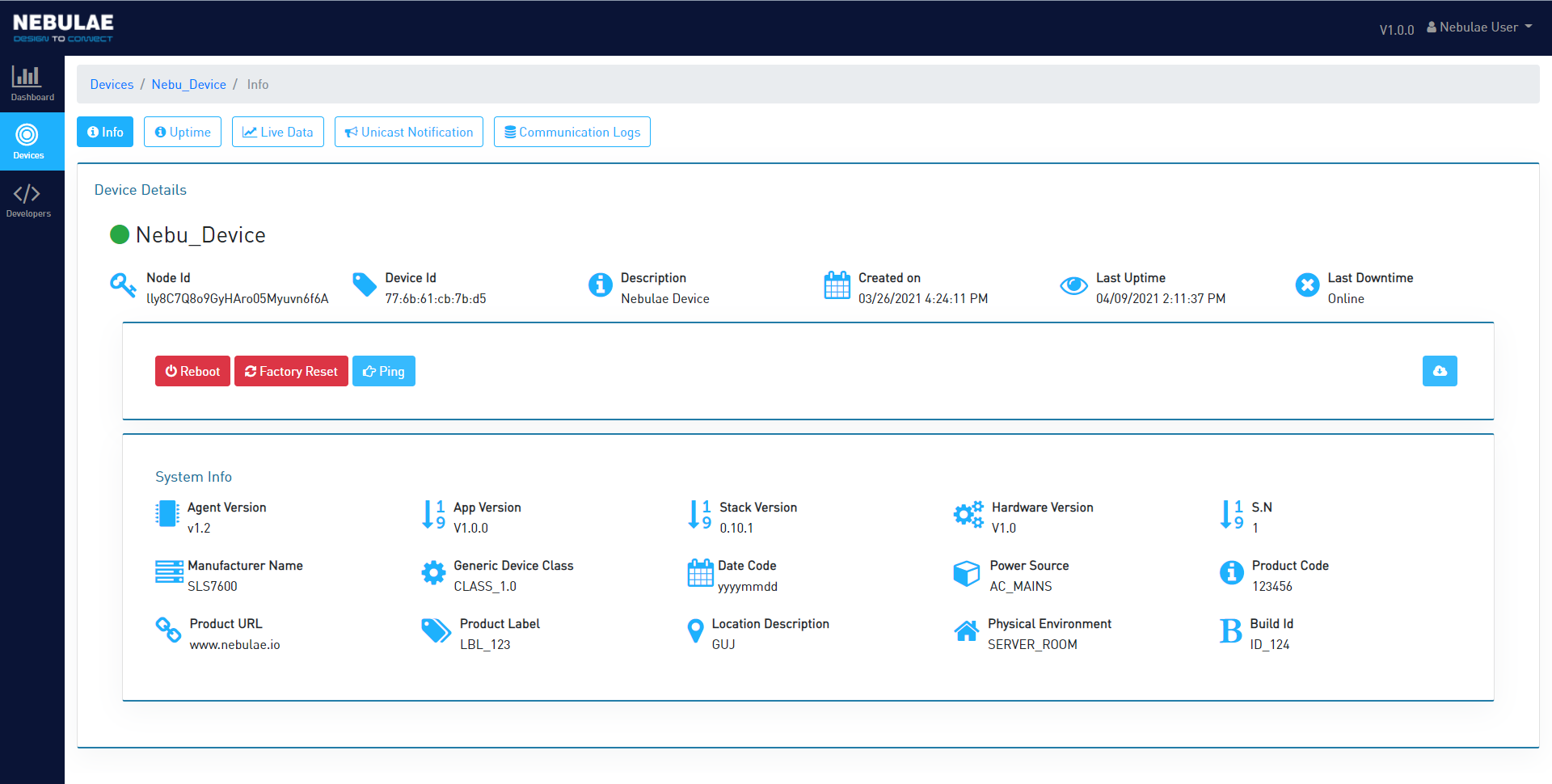Image resolution: width=1552 pixels, height=784 pixels.
Task: Click the Factory Reset button
Action: (x=291, y=371)
